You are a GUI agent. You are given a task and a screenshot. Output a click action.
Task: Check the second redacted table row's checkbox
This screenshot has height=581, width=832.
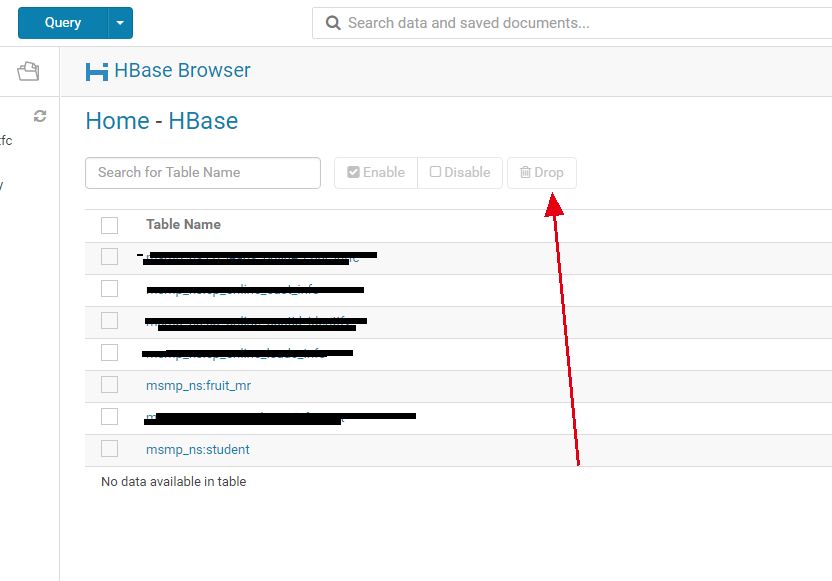pyautogui.click(x=109, y=289)
